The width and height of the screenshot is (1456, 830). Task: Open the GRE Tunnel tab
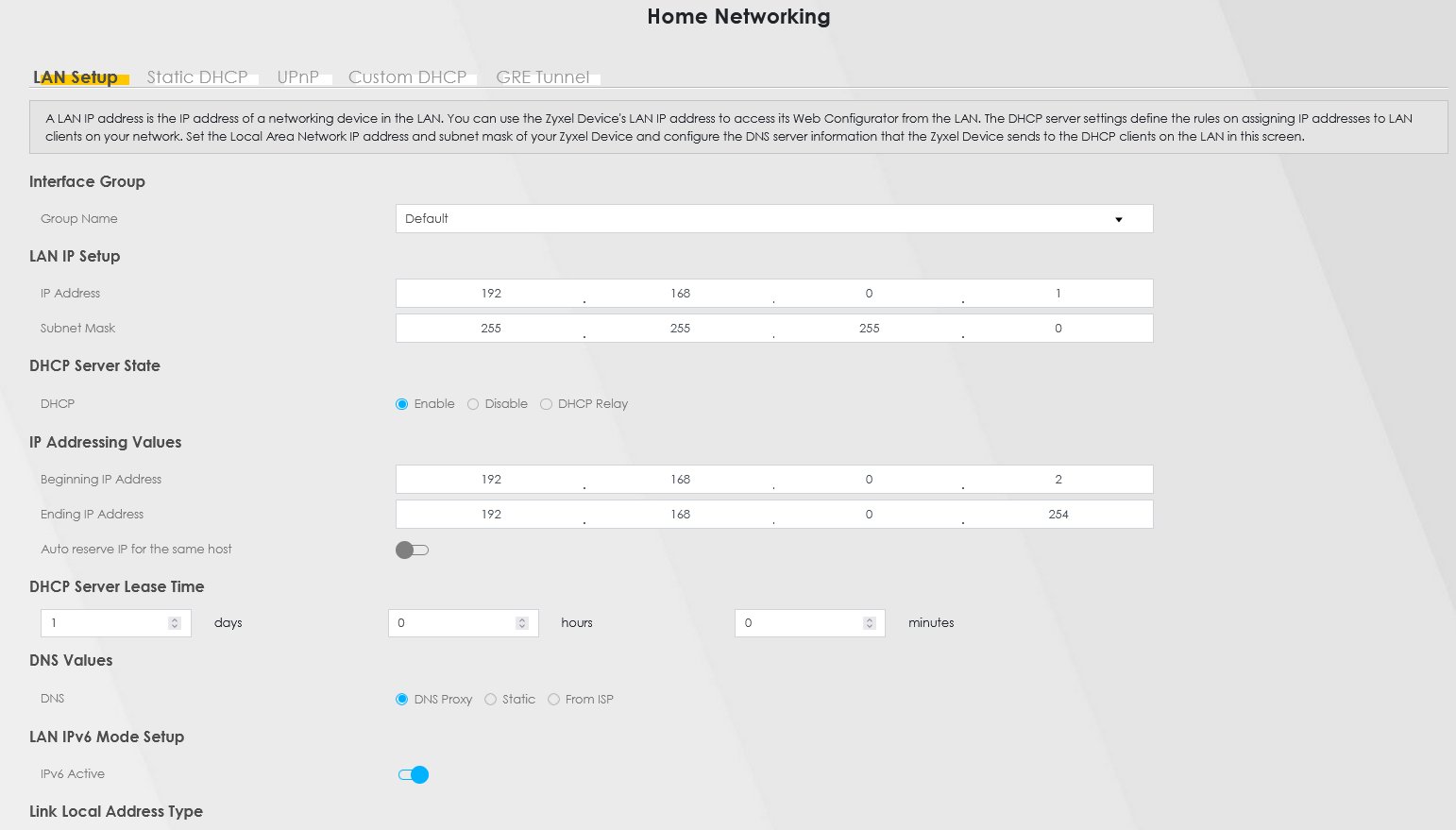pyautogui.click(x=542, y=77)
